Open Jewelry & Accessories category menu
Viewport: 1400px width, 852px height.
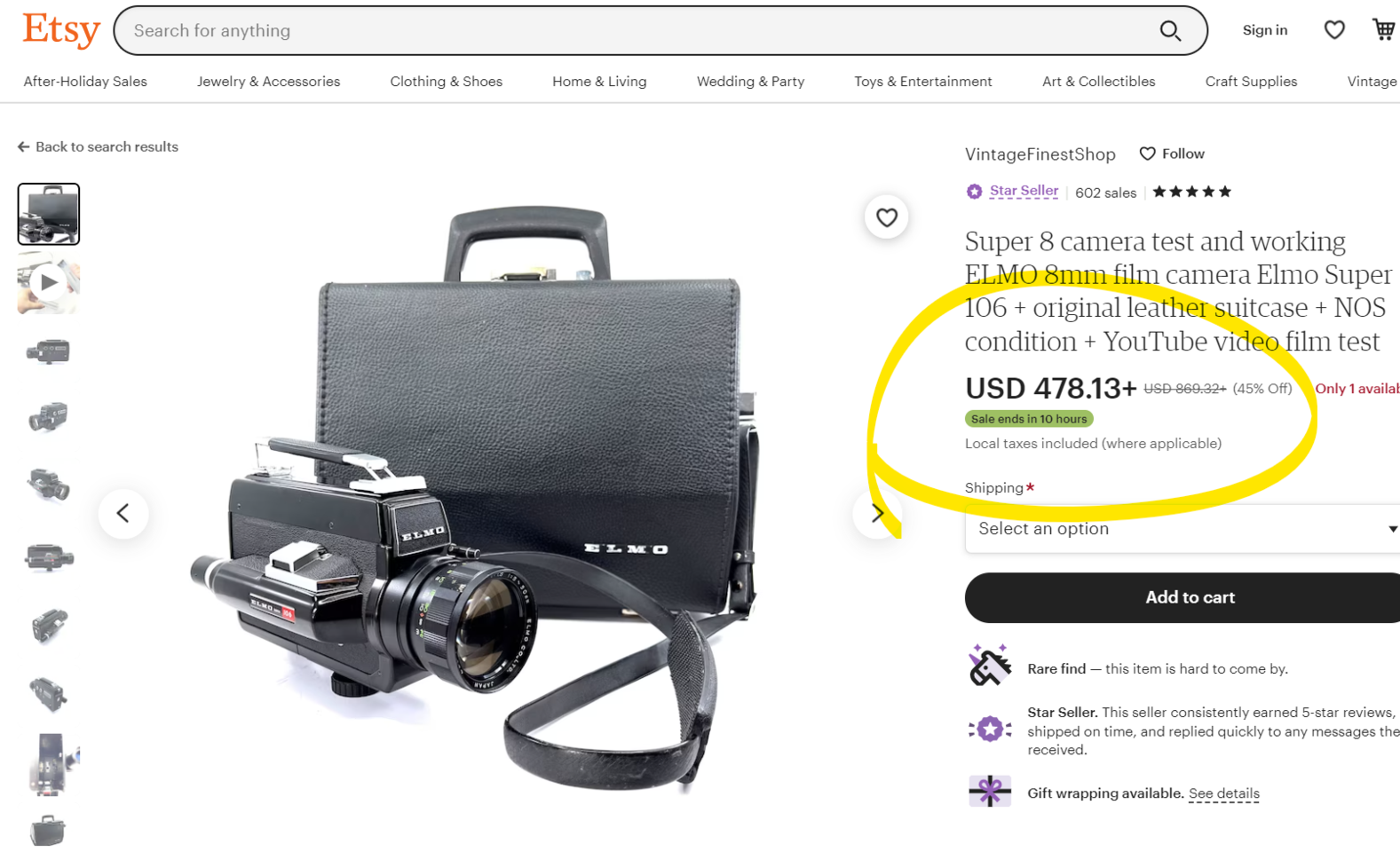[x=268, y=82]
